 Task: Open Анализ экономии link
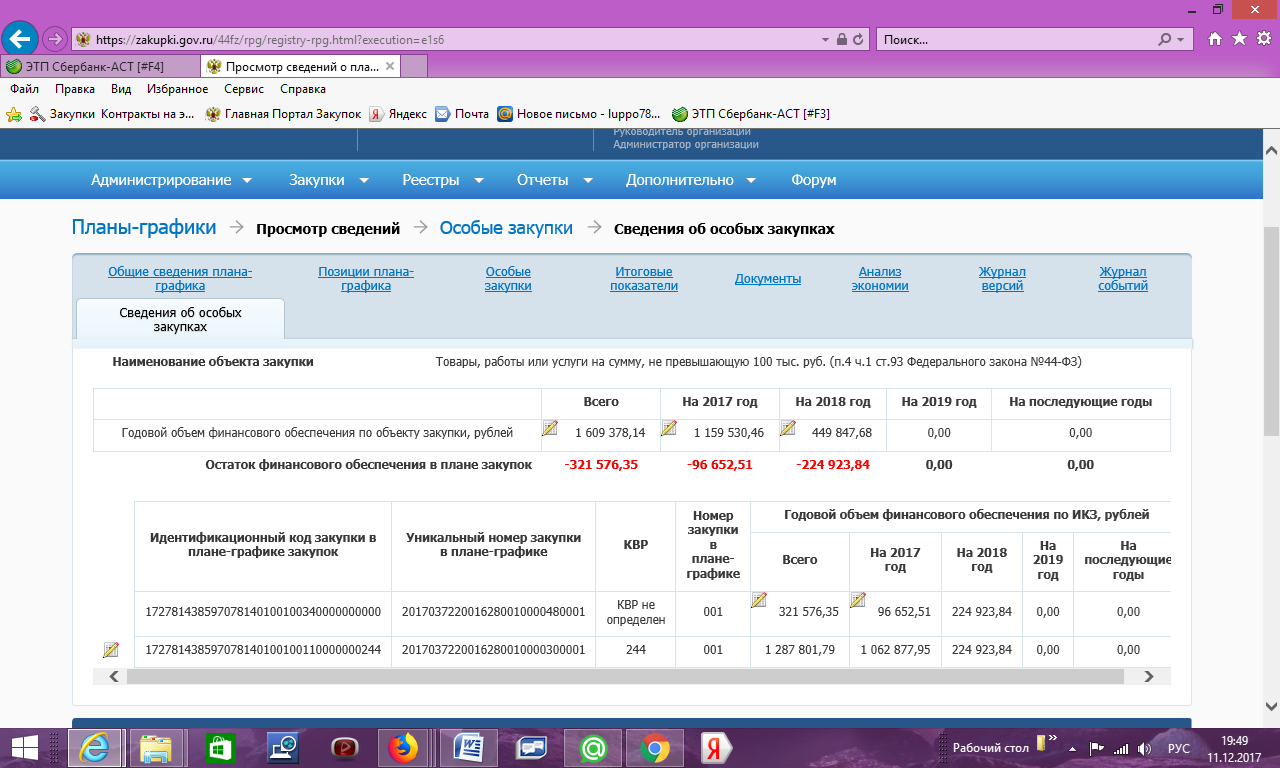(880, 279)
